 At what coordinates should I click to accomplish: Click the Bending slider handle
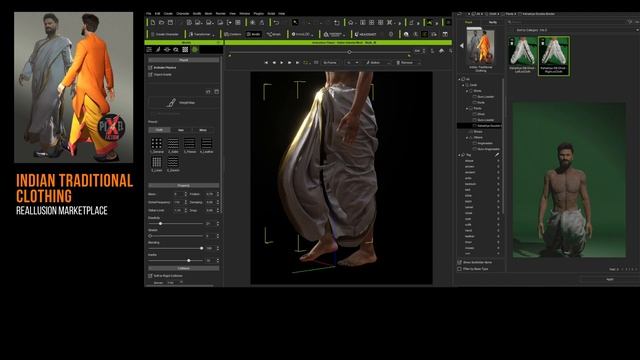202,248
